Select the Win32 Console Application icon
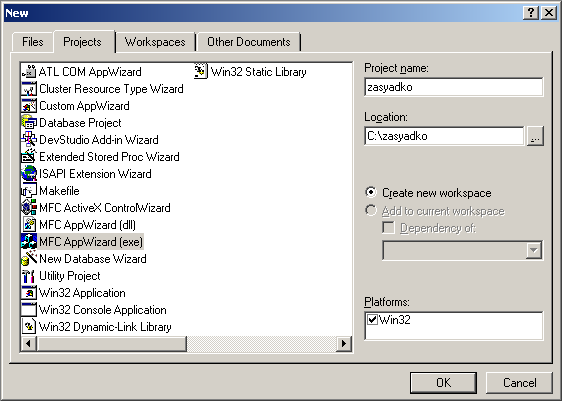 (x=29, y=310)
